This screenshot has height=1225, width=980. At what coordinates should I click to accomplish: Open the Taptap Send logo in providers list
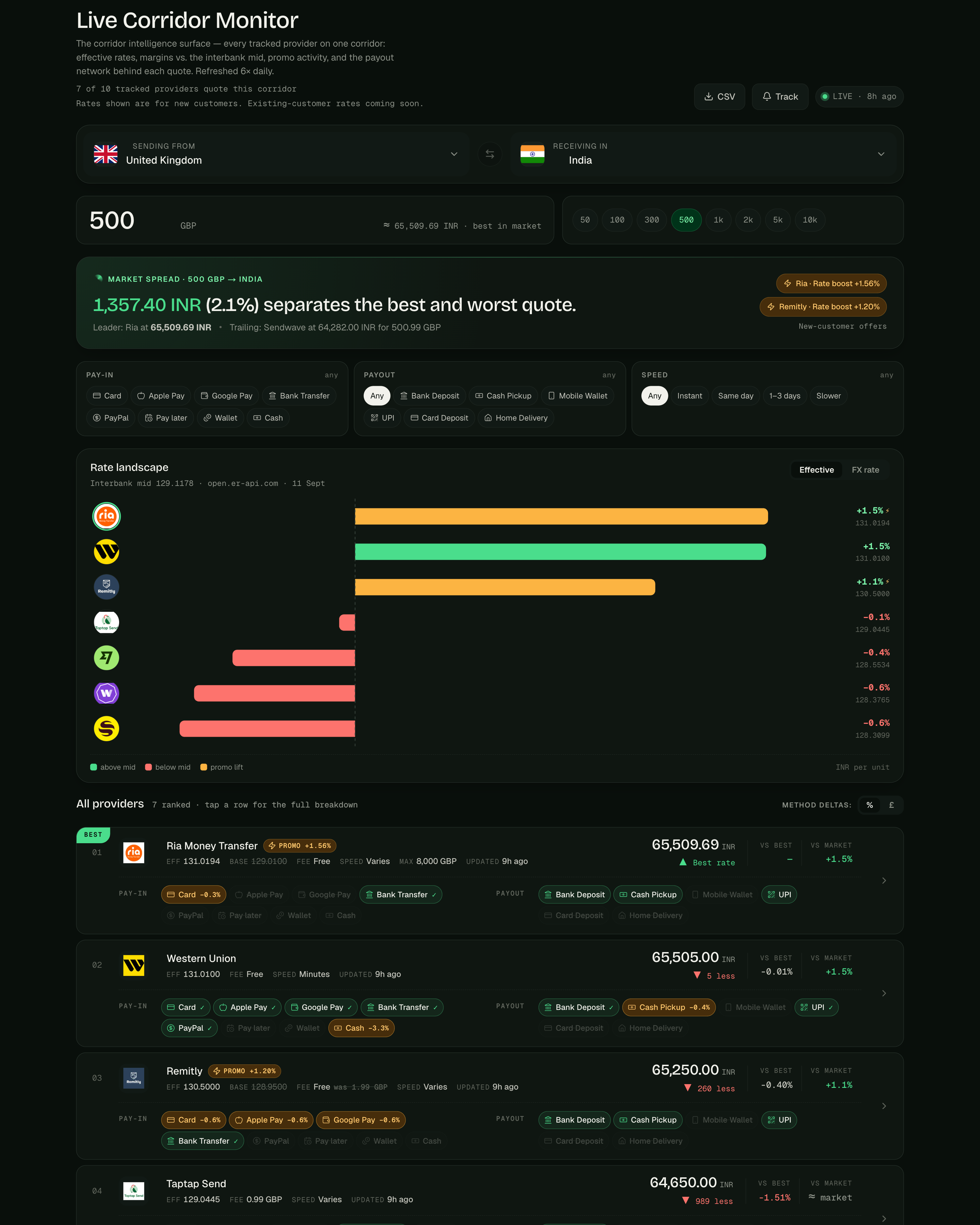point(133,1190)
